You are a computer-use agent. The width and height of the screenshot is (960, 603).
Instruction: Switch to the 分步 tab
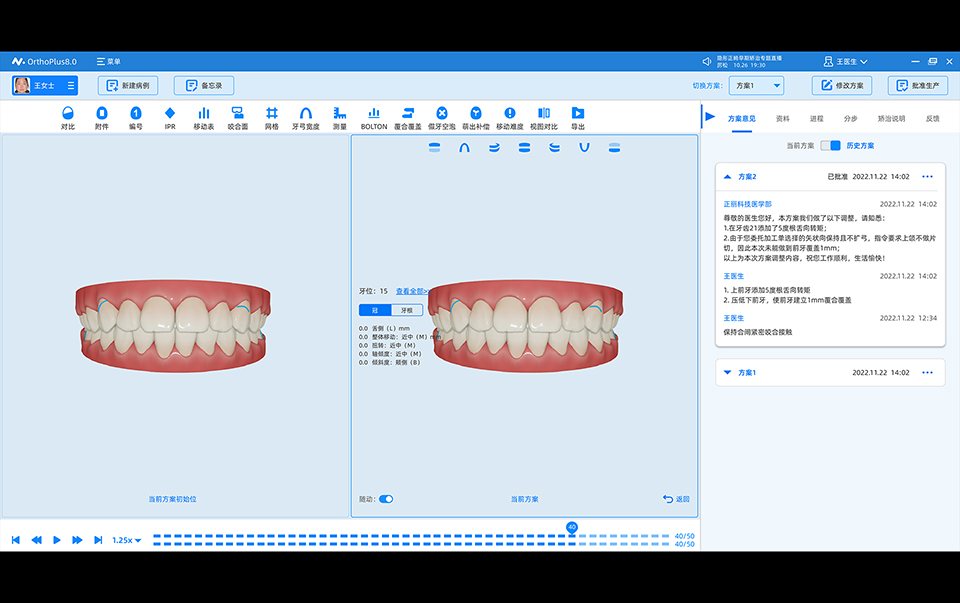point(850,118)
